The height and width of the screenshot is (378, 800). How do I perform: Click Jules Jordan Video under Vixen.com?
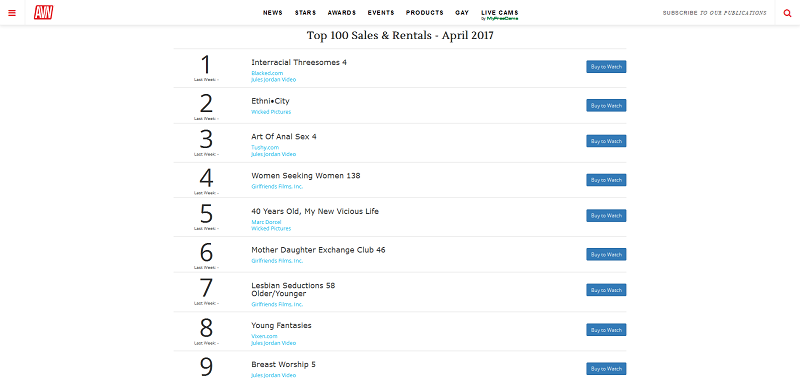coord(273,343)
